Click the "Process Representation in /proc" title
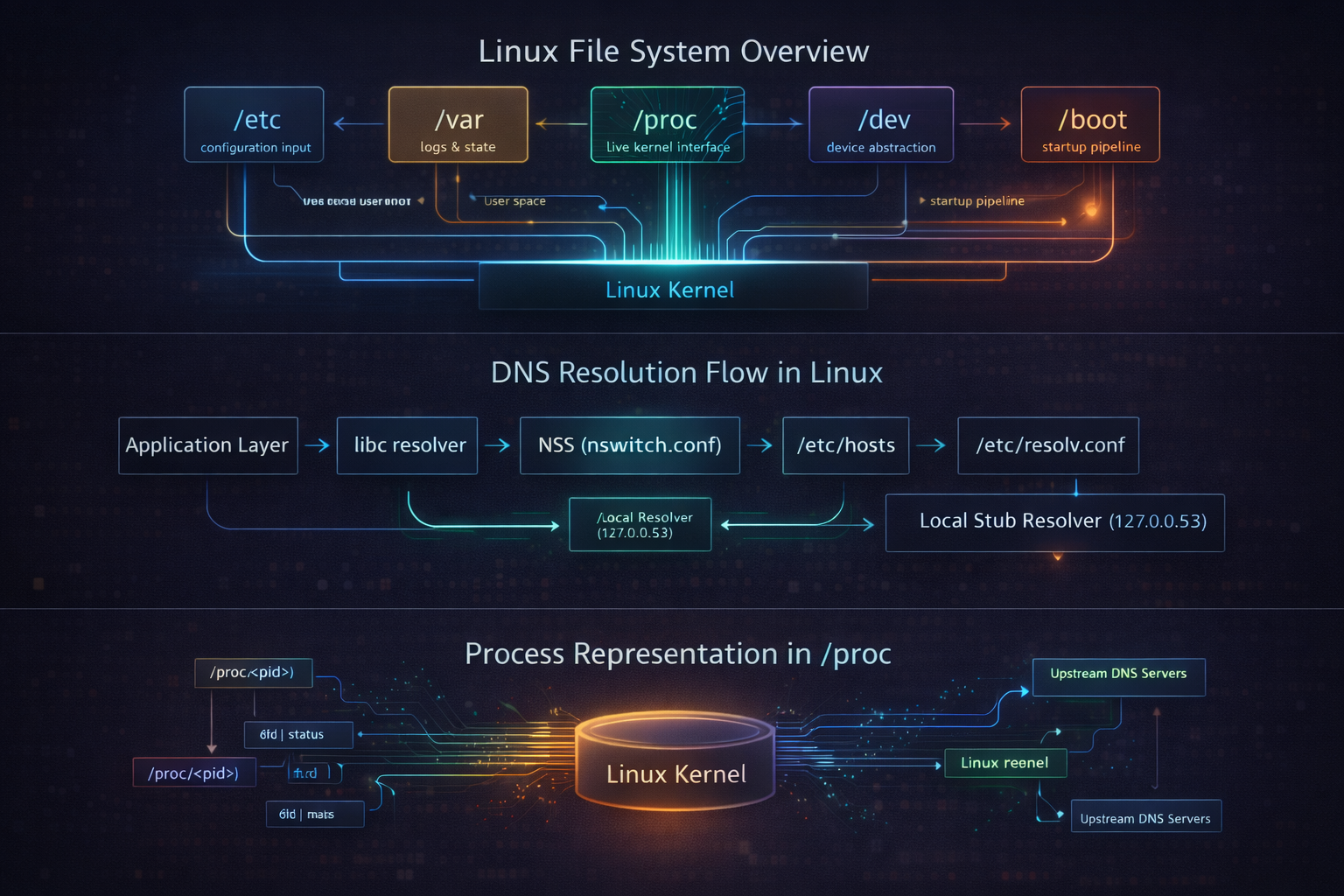The width and height of the screenshot is (1344, 896). point(678,654)
